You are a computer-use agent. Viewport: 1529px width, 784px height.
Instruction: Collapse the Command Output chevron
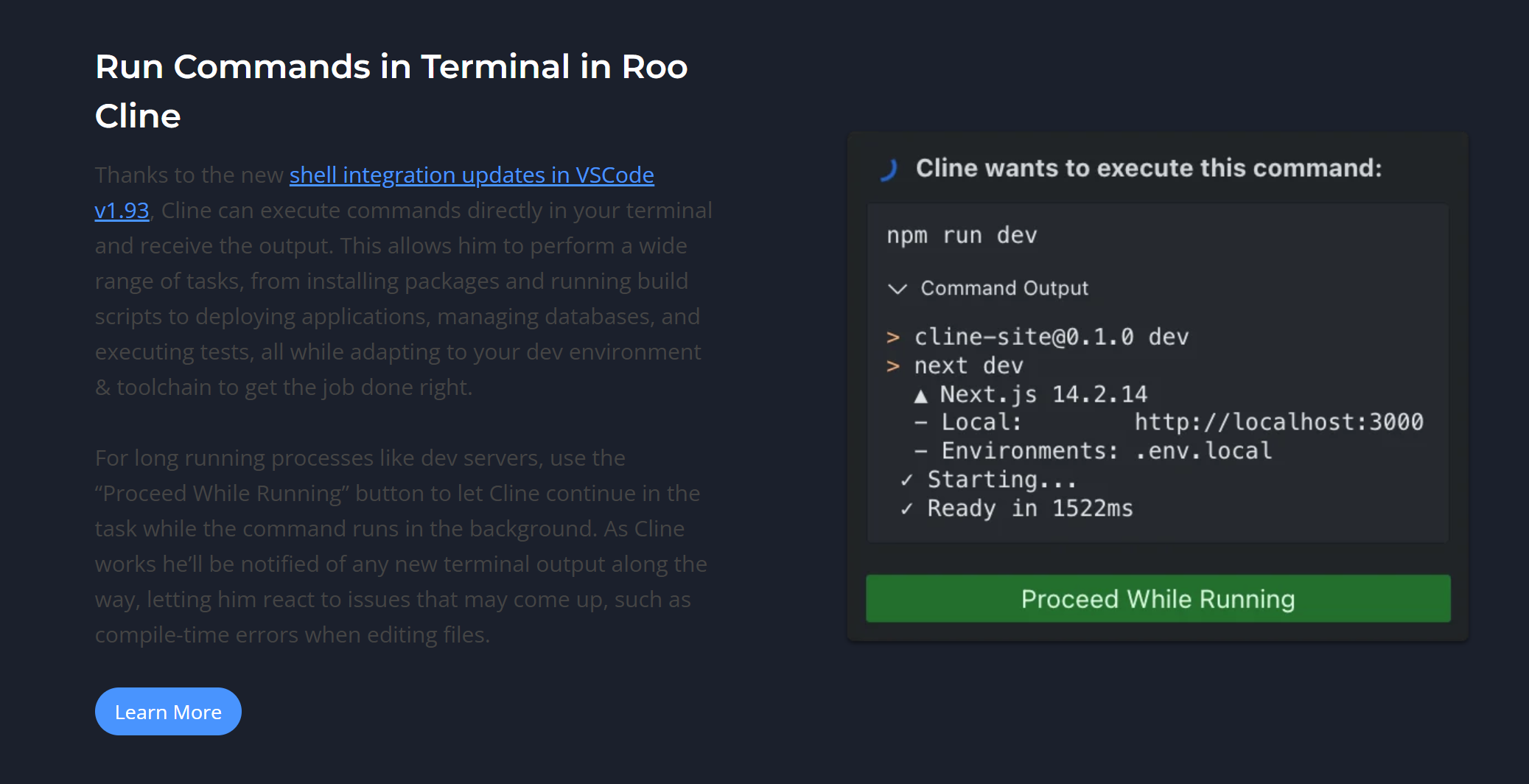tap(897, 288)
